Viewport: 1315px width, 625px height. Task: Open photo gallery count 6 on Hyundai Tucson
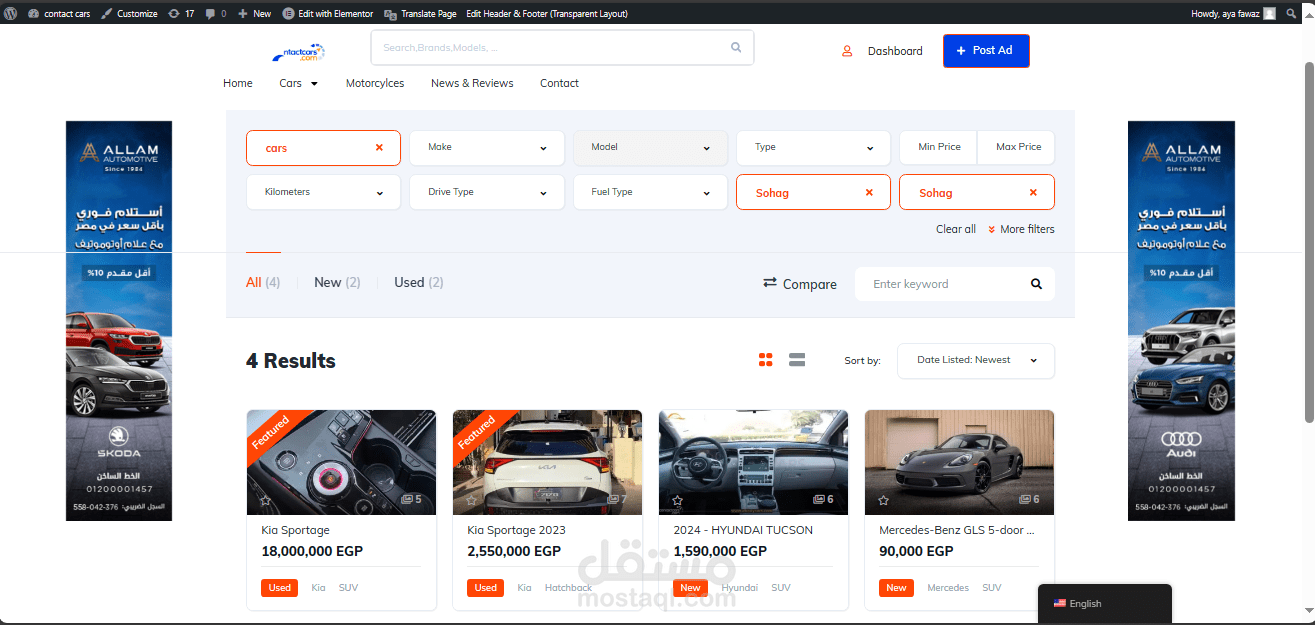(x=823, y=499)
